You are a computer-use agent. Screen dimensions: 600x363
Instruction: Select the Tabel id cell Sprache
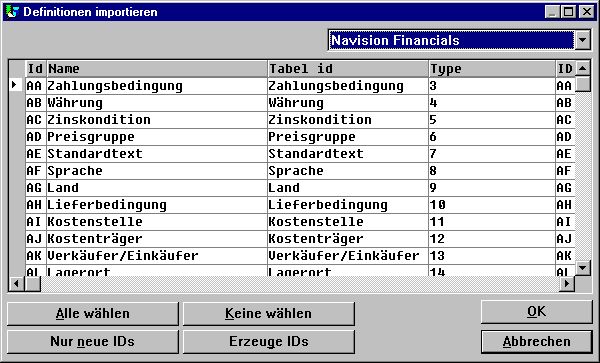(x=348, y=171)
